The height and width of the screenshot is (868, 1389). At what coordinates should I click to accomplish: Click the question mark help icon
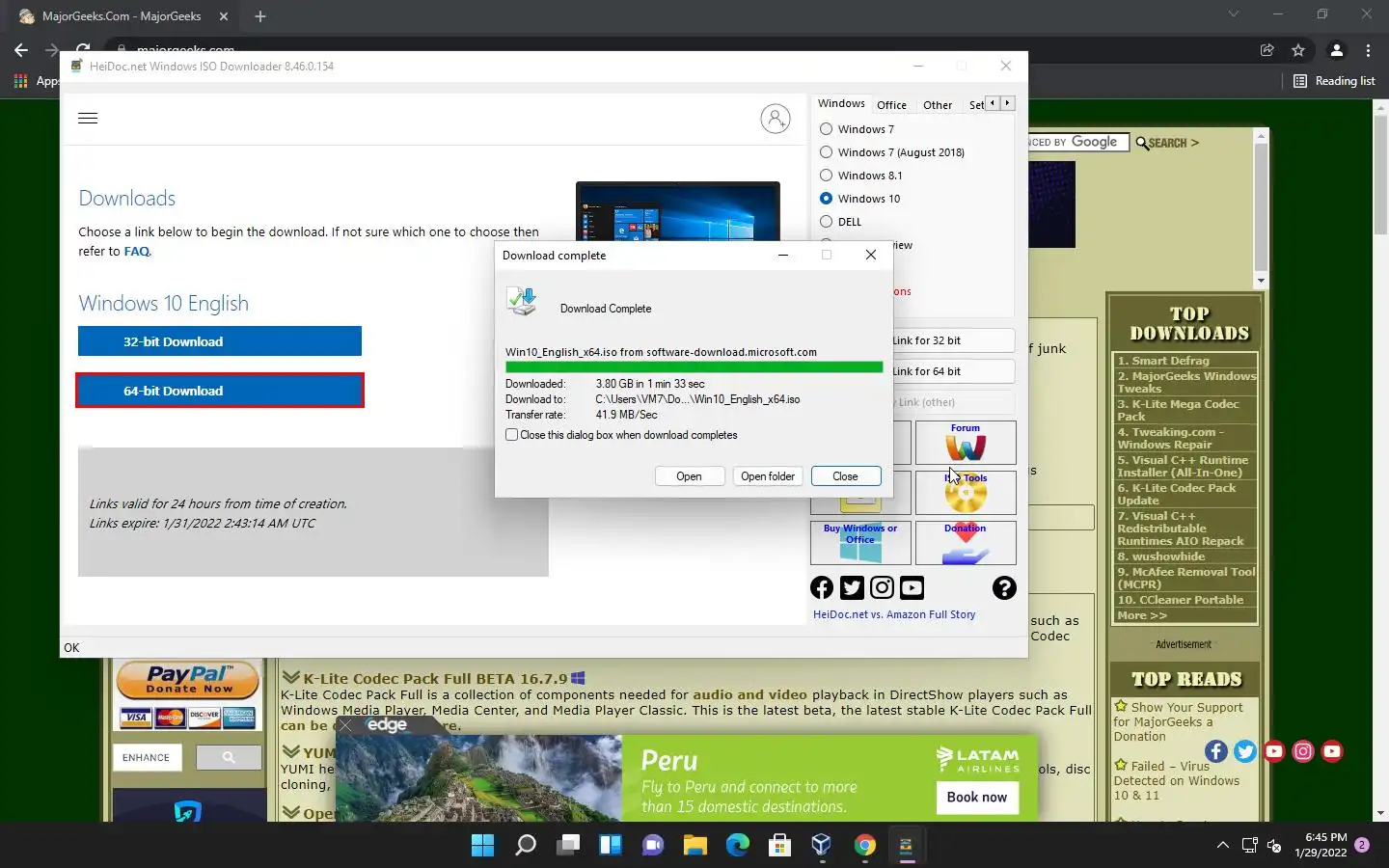tap(1004, 587)
